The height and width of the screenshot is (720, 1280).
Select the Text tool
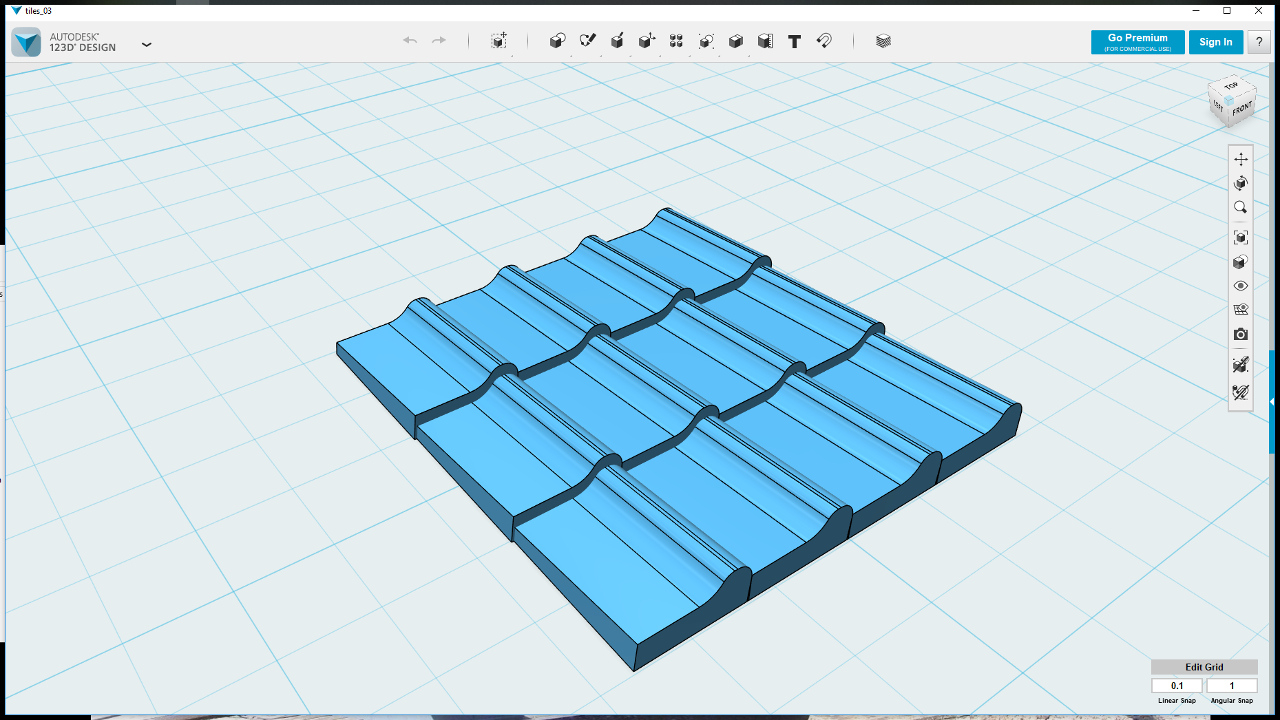(795, 41)
